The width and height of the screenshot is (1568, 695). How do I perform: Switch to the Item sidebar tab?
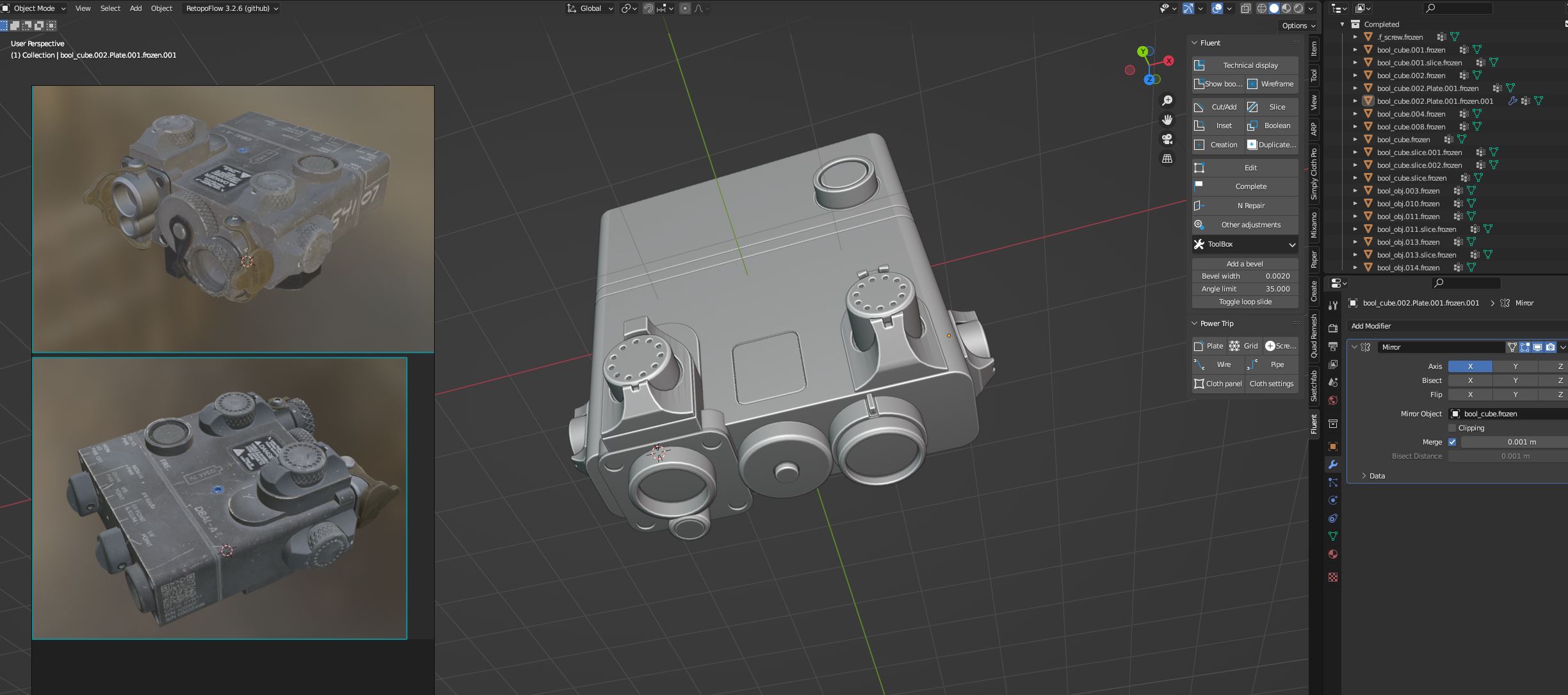pos(1314,49)
